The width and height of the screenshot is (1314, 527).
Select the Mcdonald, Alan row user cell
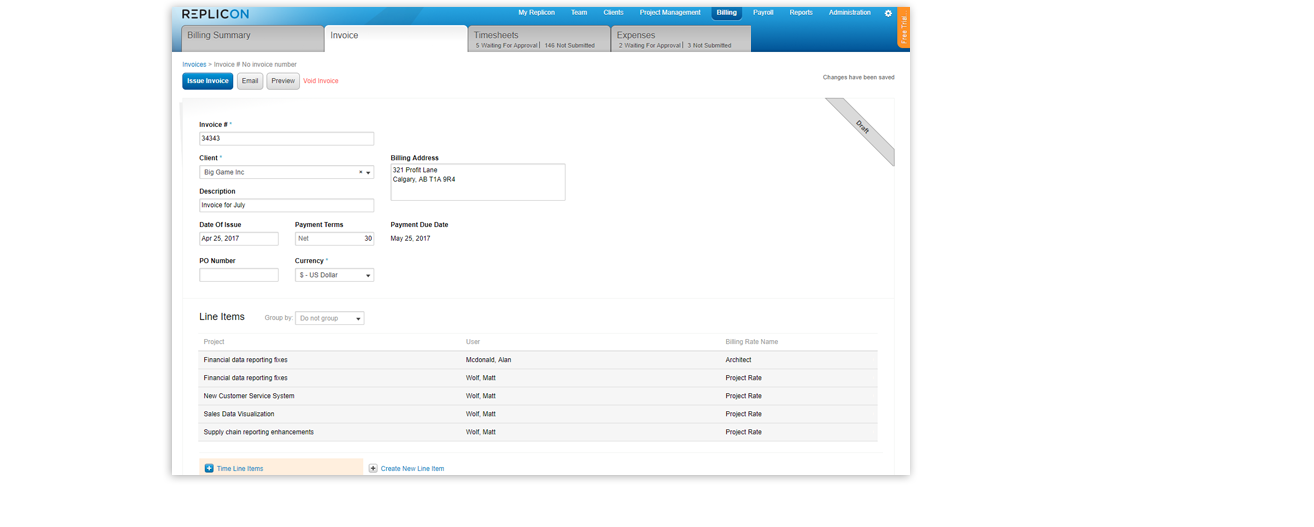[489, 360]
